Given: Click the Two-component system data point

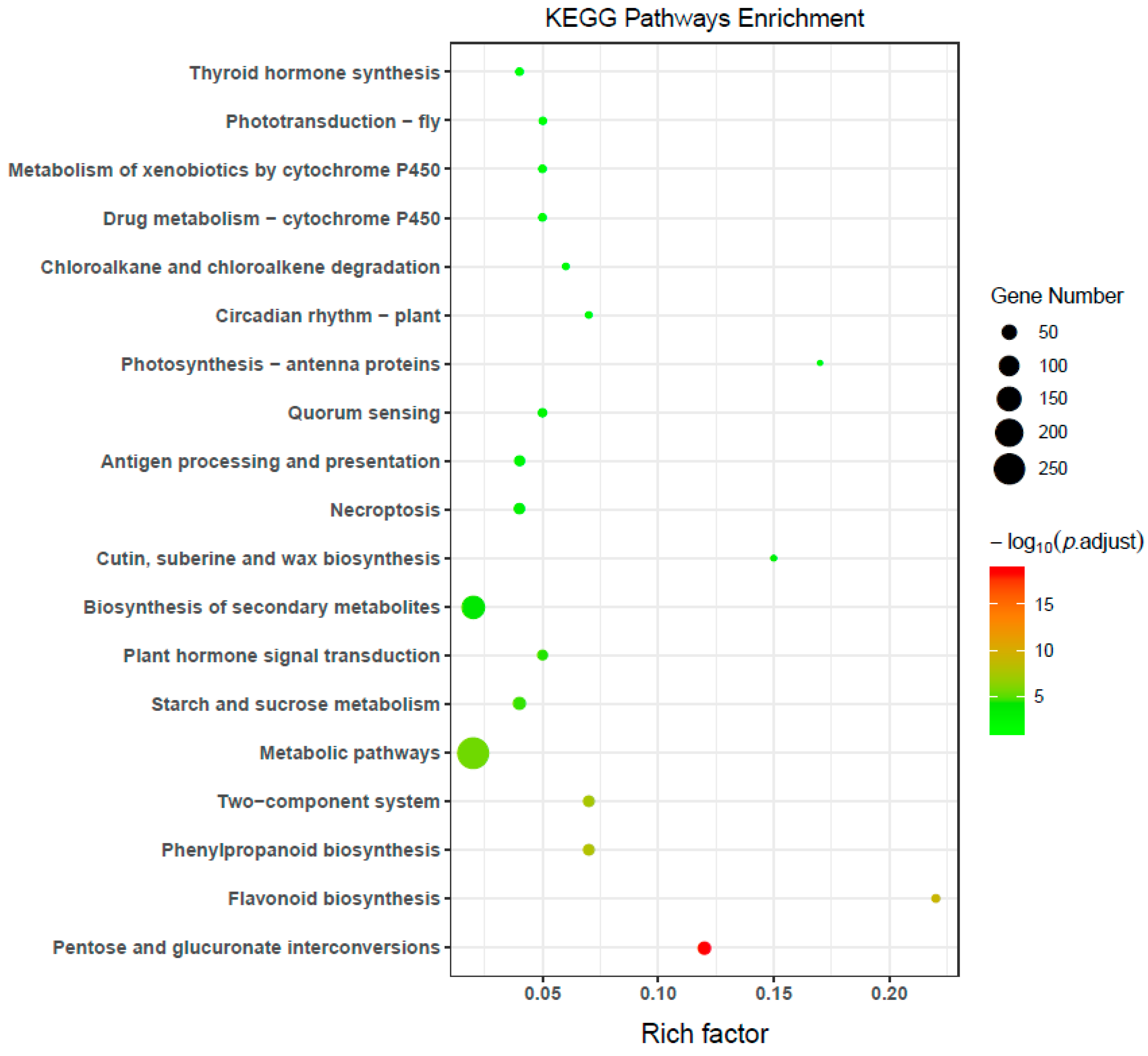Looking at the screenshot, I should pyautogui.click(x=589, y=801).
